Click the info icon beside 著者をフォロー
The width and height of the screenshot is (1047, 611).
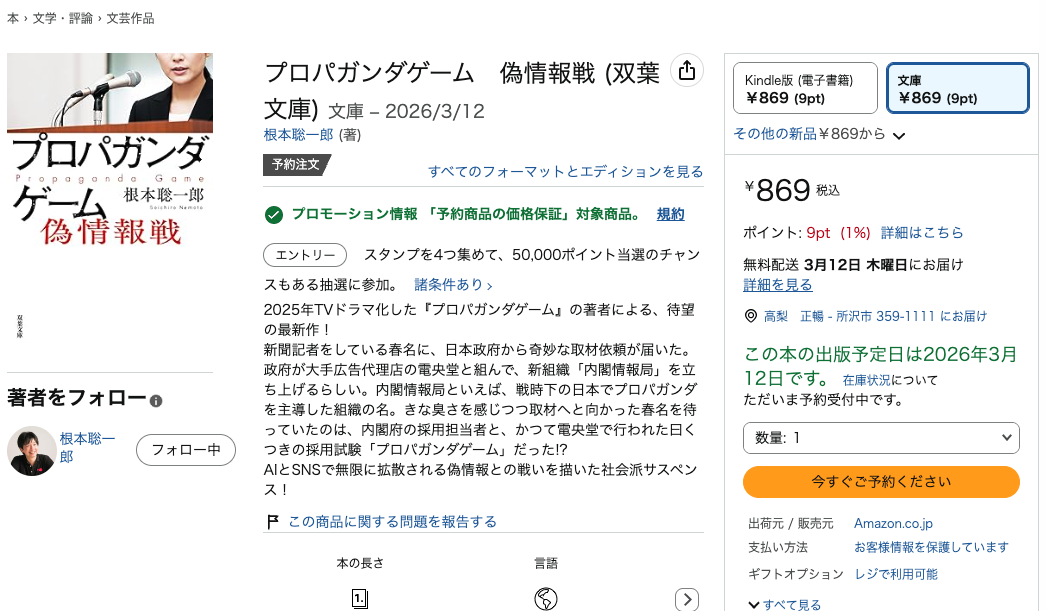(156, 401)
